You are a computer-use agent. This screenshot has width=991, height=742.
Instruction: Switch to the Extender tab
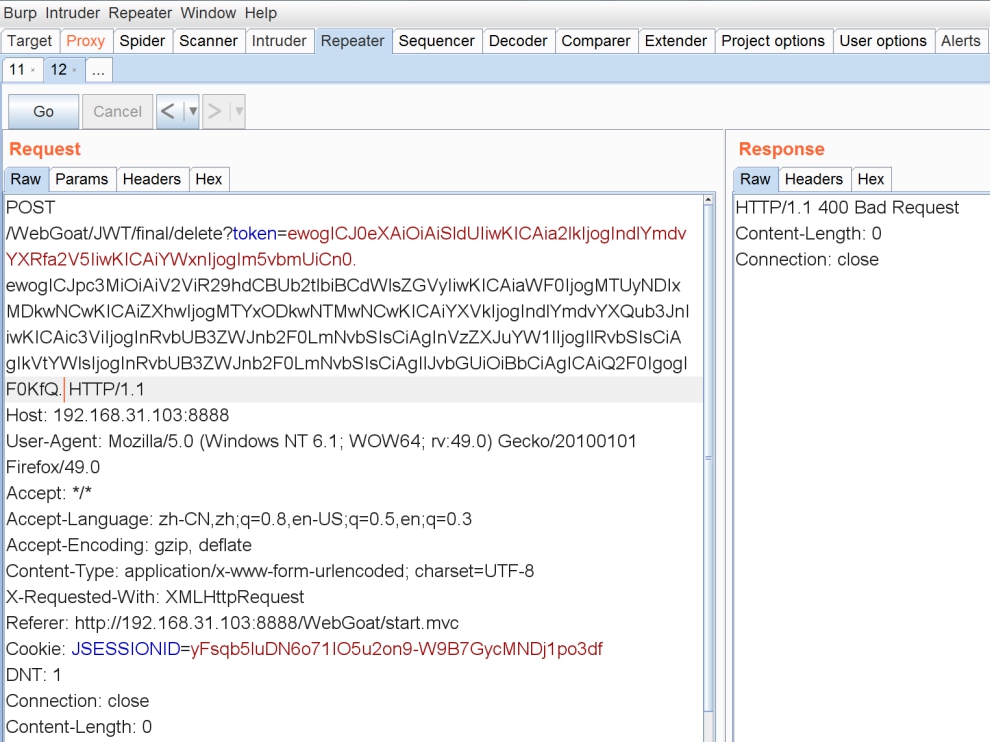[676, 41]
